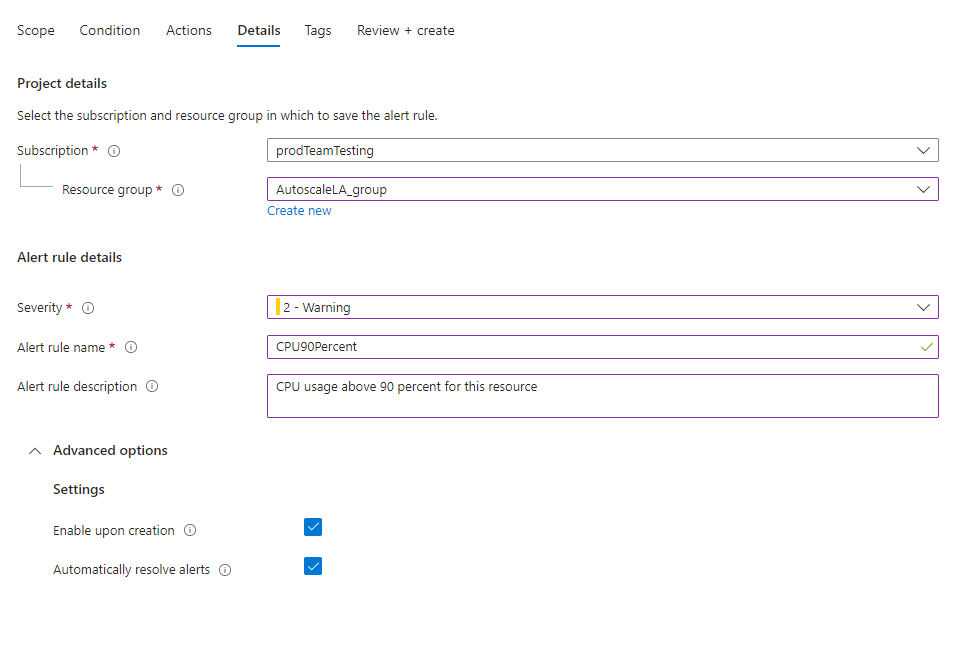This screenshot has width=974, height=649.
Task: Switch to the Scope tab
Action: pos(36,31)
